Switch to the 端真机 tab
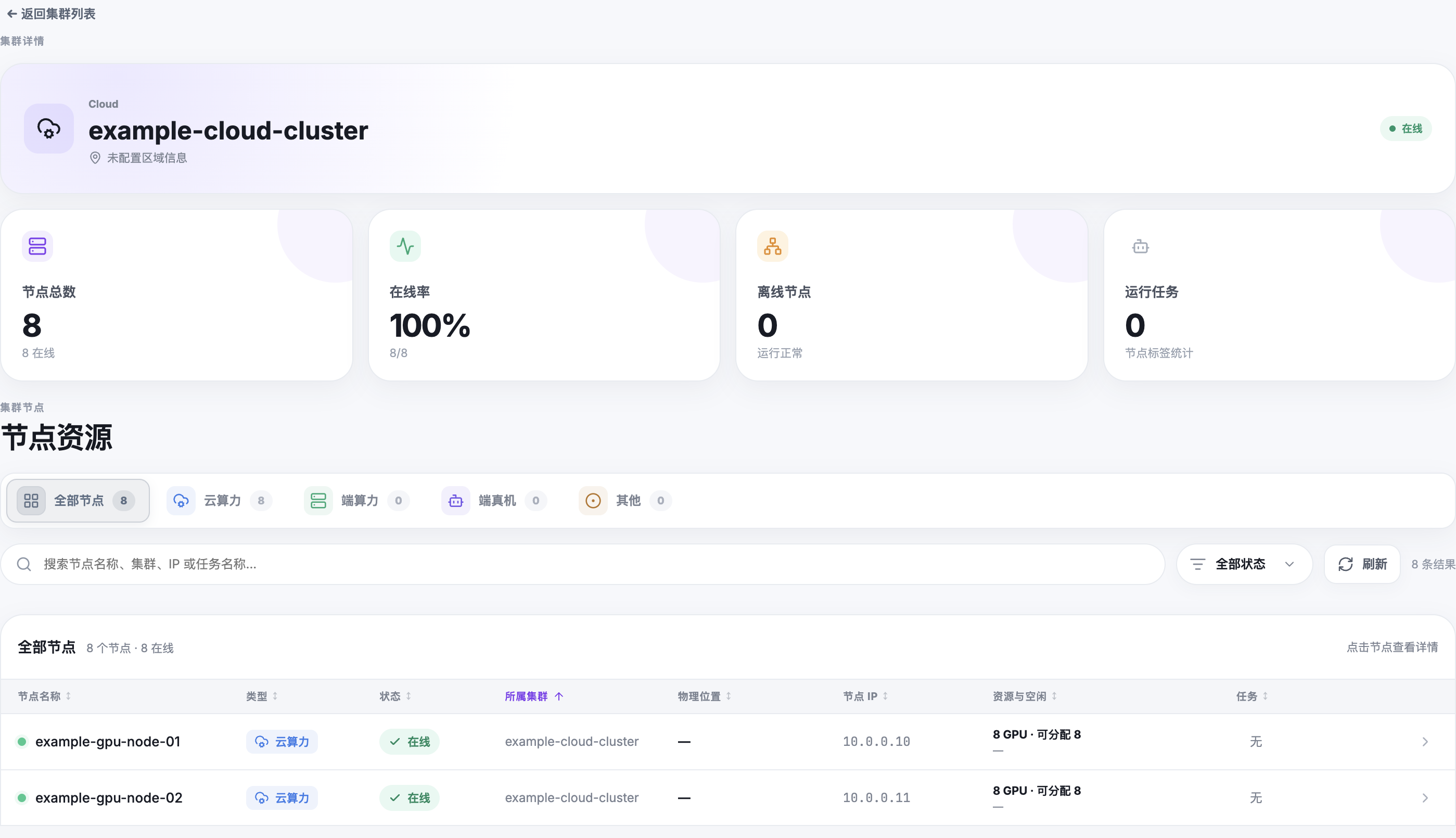This screenshot has height=838, width=1456. pyautogui.click(x=494, y=501)
